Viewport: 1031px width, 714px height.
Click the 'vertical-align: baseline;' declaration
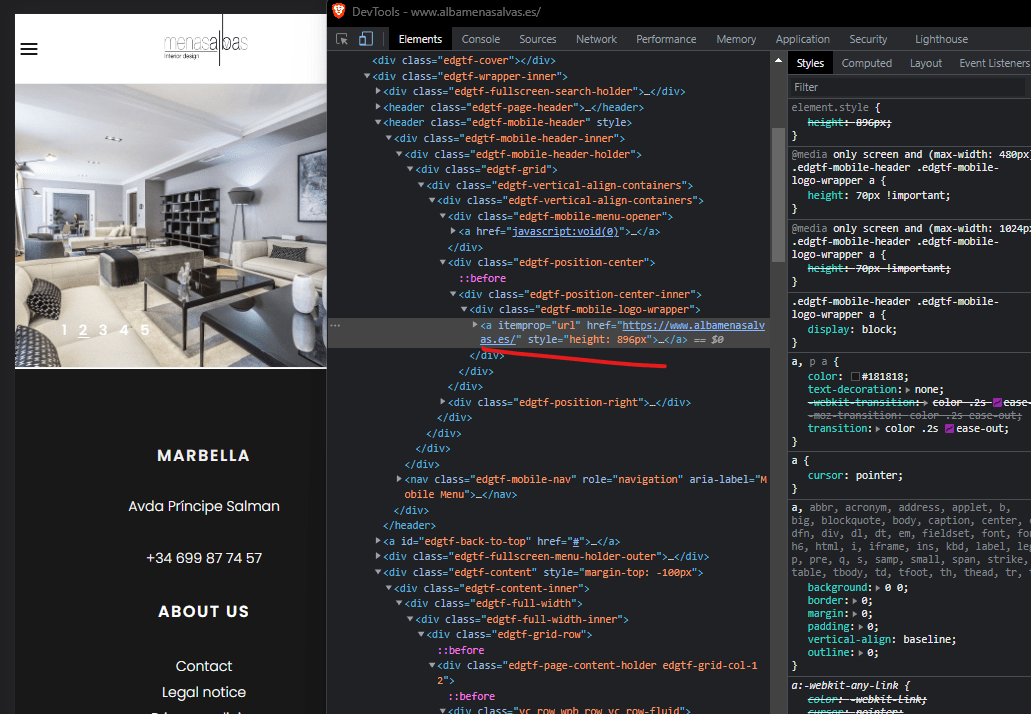click(882, 640)
